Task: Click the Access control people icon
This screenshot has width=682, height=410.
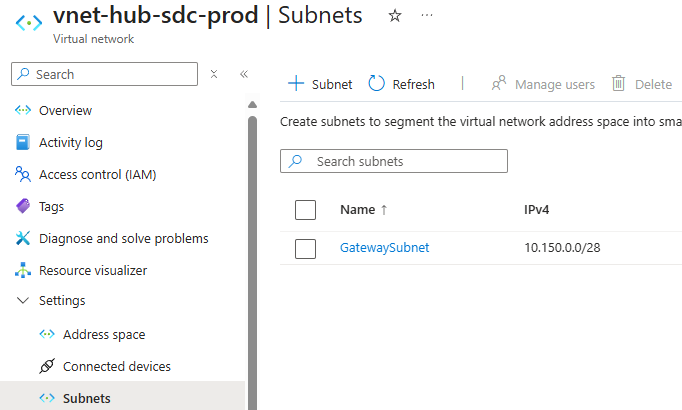Action: [x=23, y=174]
